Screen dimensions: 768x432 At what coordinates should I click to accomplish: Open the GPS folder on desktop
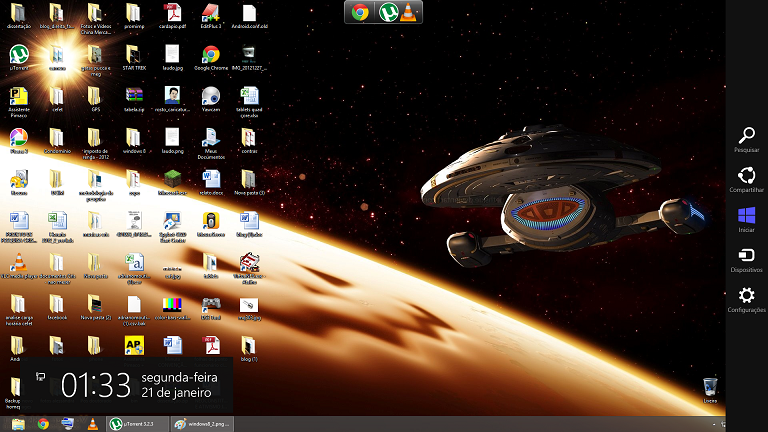pos(95,99)
